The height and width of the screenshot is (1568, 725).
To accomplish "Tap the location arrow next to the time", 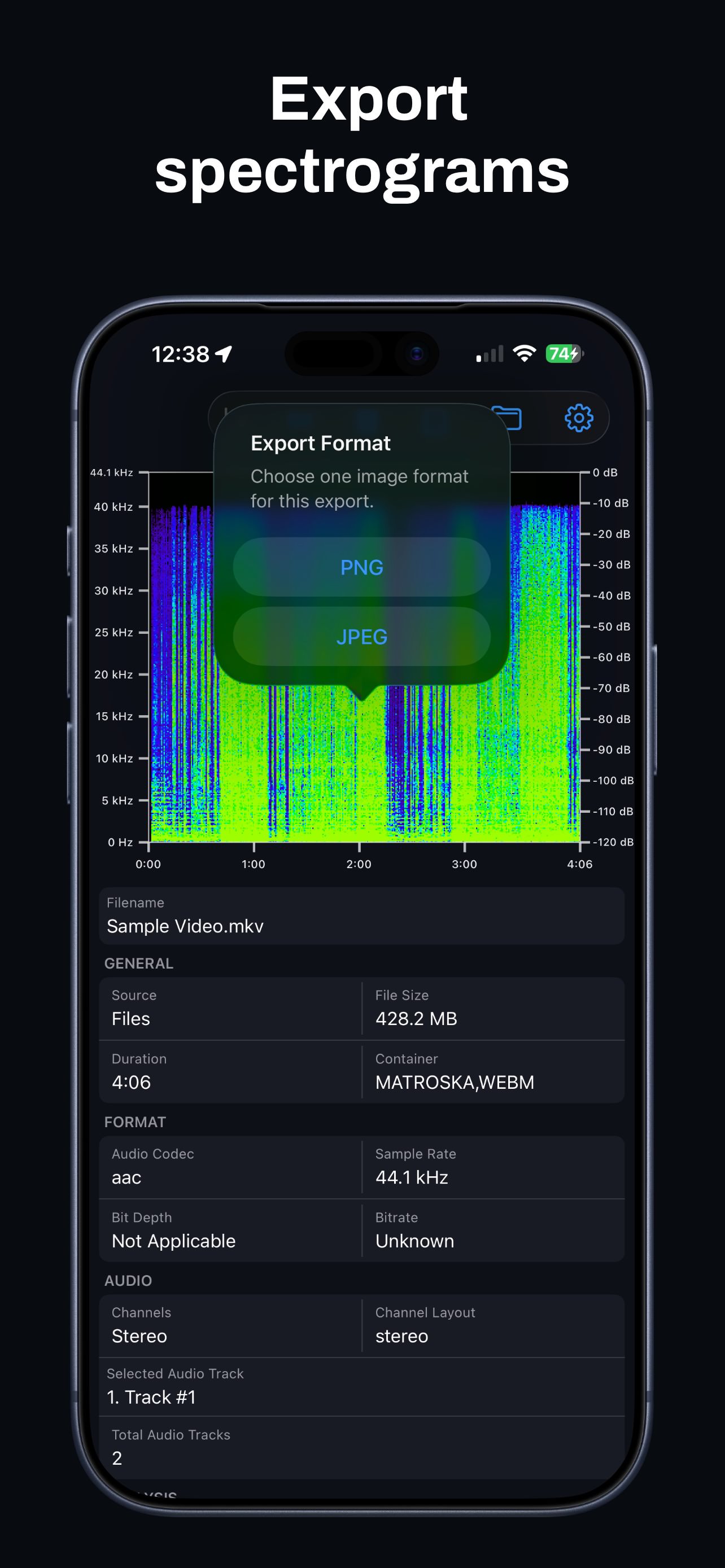I will pos(224,354).
